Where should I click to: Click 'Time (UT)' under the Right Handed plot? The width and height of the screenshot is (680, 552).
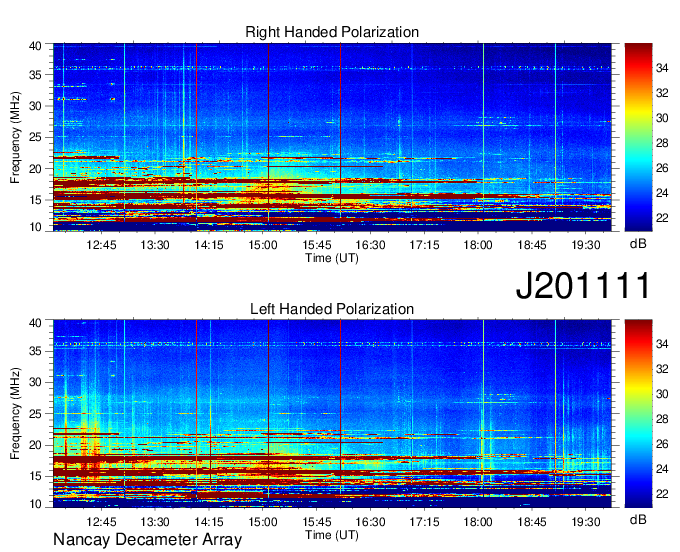[332, 258]
